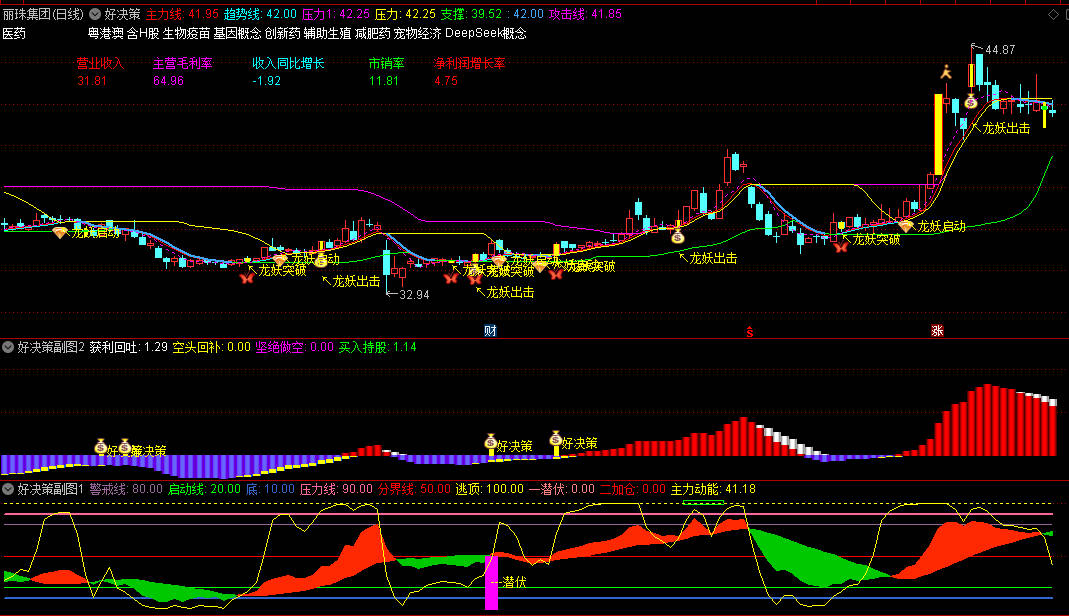This screenshot has width=1069, height=616.
Task: Expand the 好决策副图1 indicator menu
Action: [8, 489]
